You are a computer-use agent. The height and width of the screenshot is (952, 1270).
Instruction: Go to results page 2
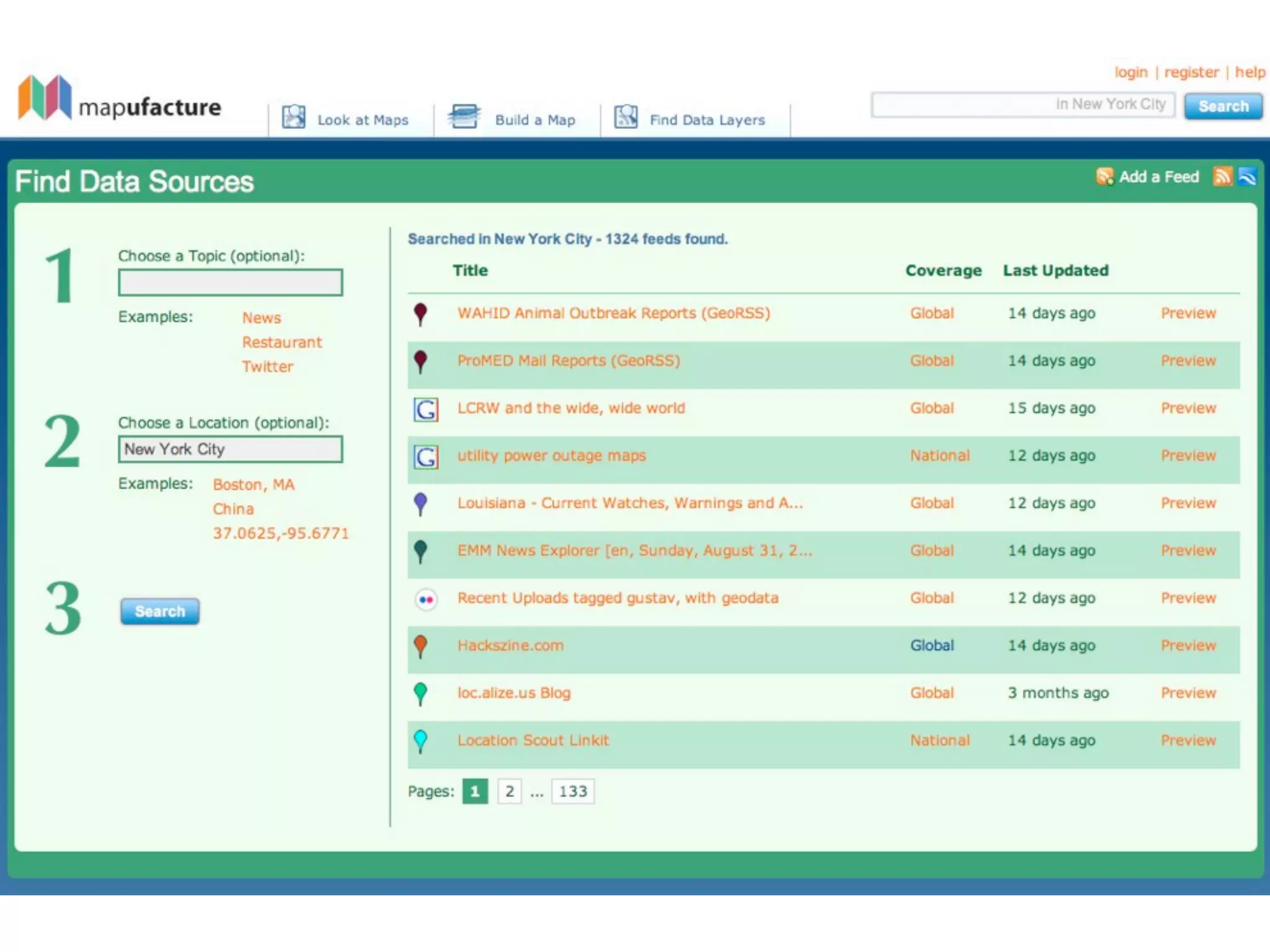click(x=509, y=791)
